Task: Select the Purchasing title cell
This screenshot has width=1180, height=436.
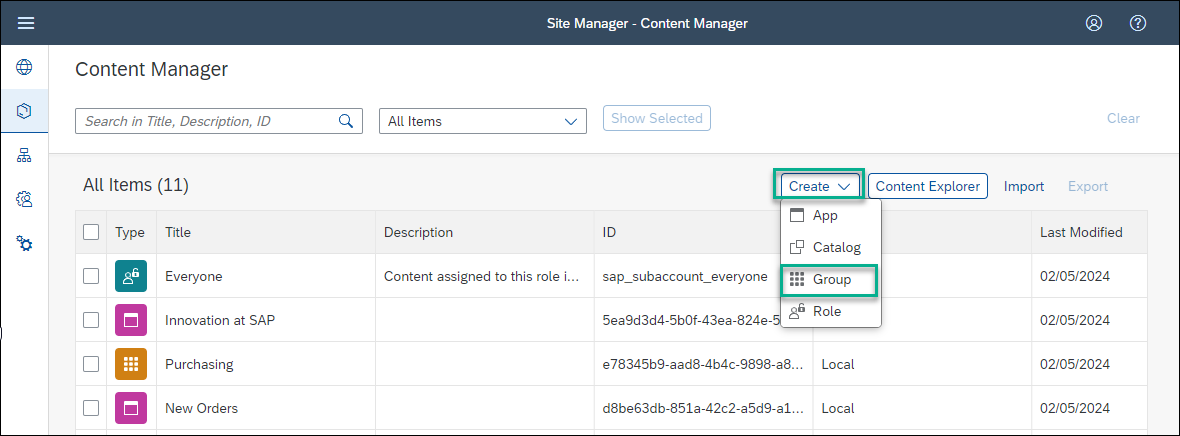Action: click(x=266, y=364)
